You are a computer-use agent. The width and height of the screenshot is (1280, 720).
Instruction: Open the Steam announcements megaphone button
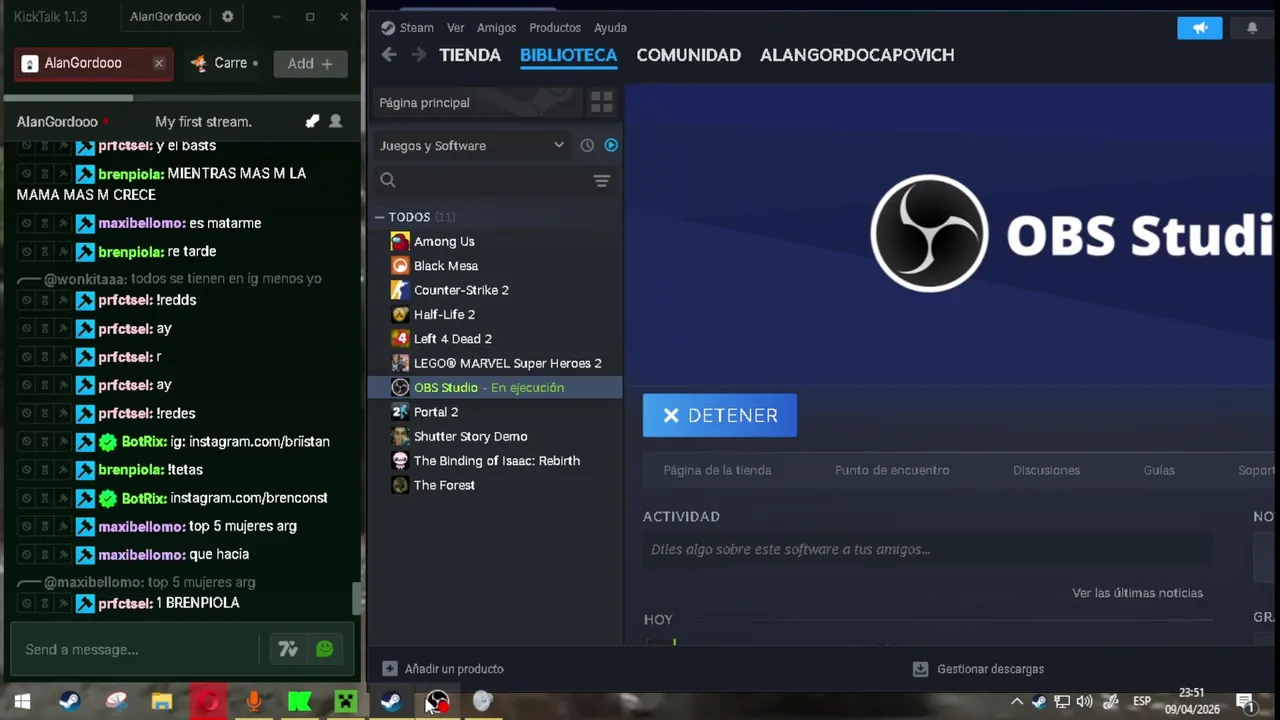[x=1200, y=28]
